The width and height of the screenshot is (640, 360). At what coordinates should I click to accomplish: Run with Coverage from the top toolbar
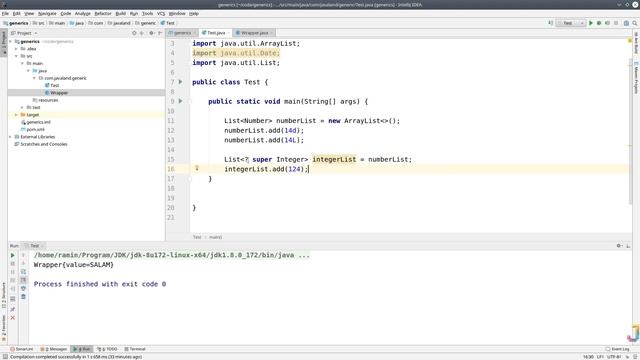[607, 23]
